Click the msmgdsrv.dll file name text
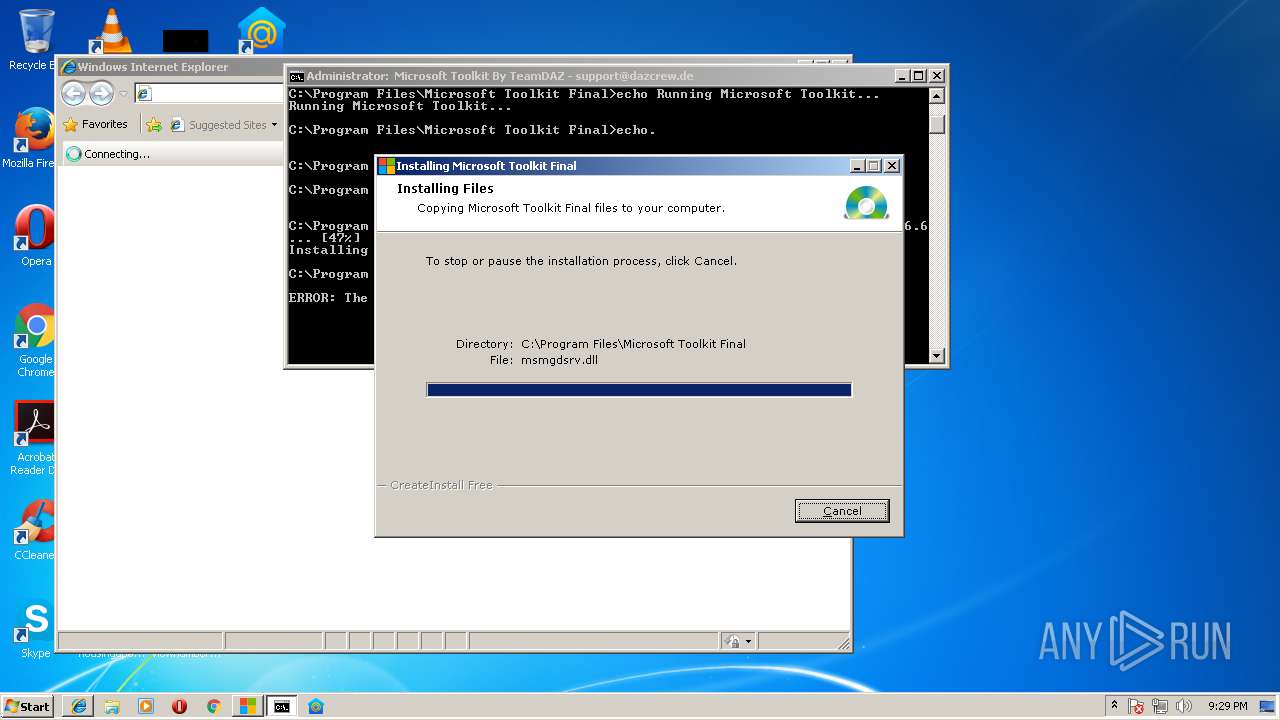1280x720 pixels. (x=559, y=360)
